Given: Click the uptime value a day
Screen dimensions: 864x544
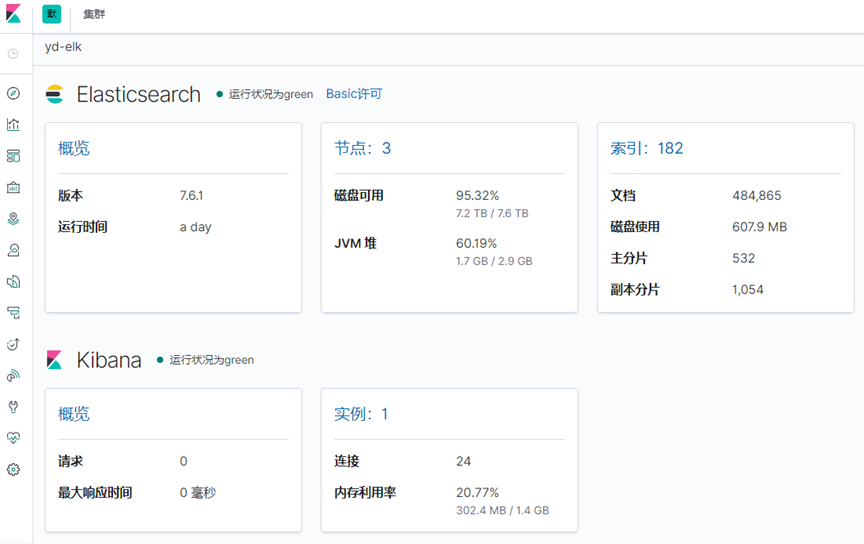Looking at the screenshot, I should point(195,227).
